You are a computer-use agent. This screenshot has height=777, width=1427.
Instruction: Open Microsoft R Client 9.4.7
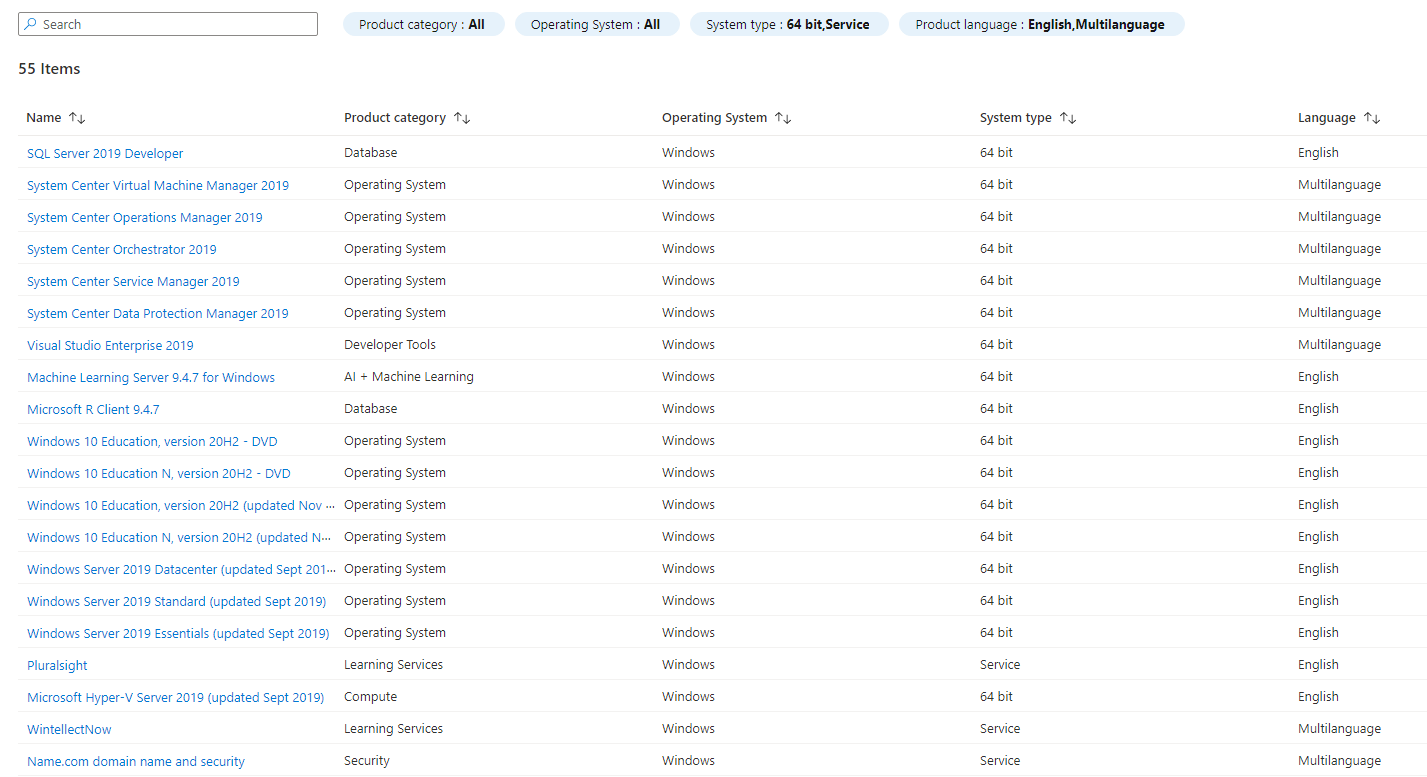[x=93, y=409]
